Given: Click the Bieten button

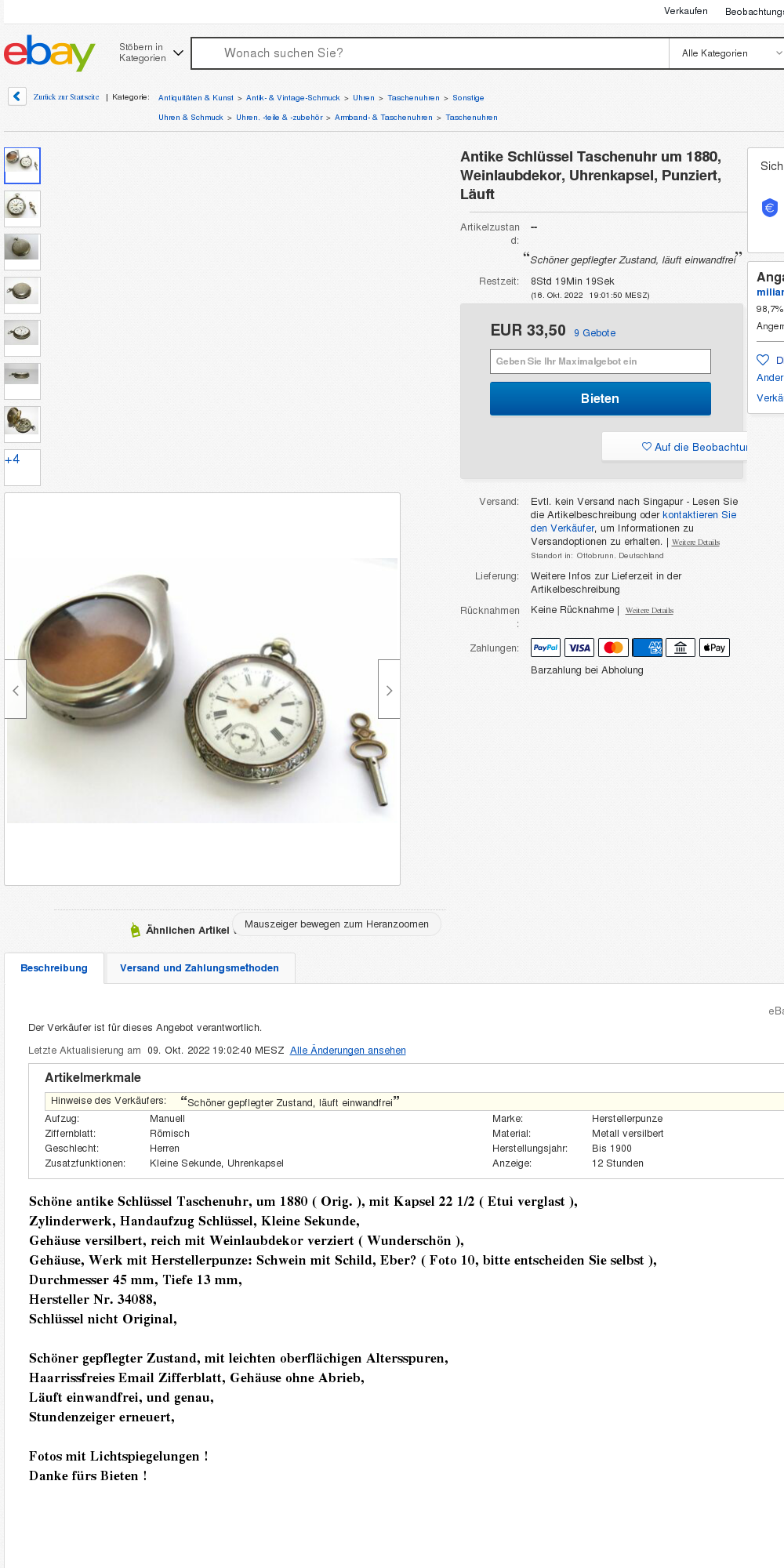Looking at the screenshot, I should point(601,398).
